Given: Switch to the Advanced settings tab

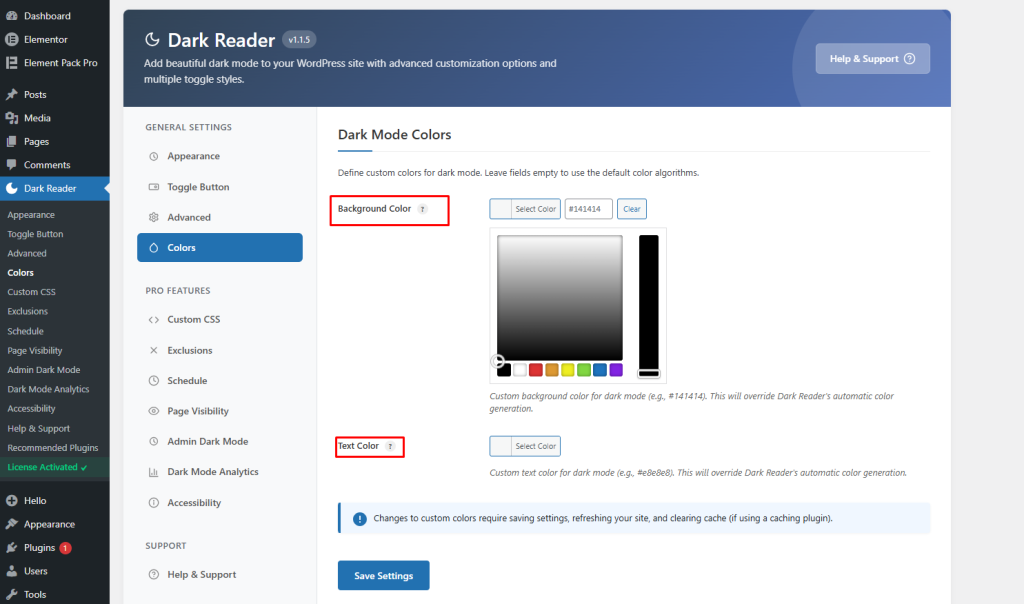Looking at the screenshot, I should (219, 217).
